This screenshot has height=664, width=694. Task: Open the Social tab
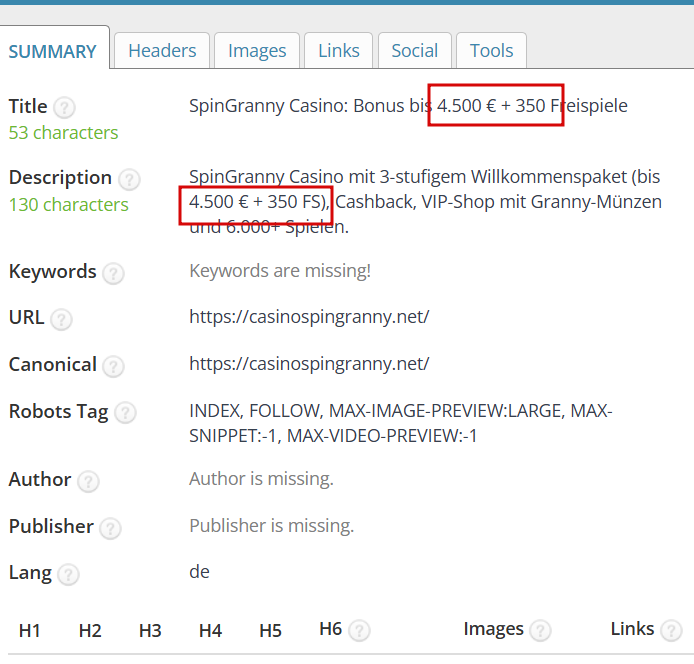tap(415, 50)
